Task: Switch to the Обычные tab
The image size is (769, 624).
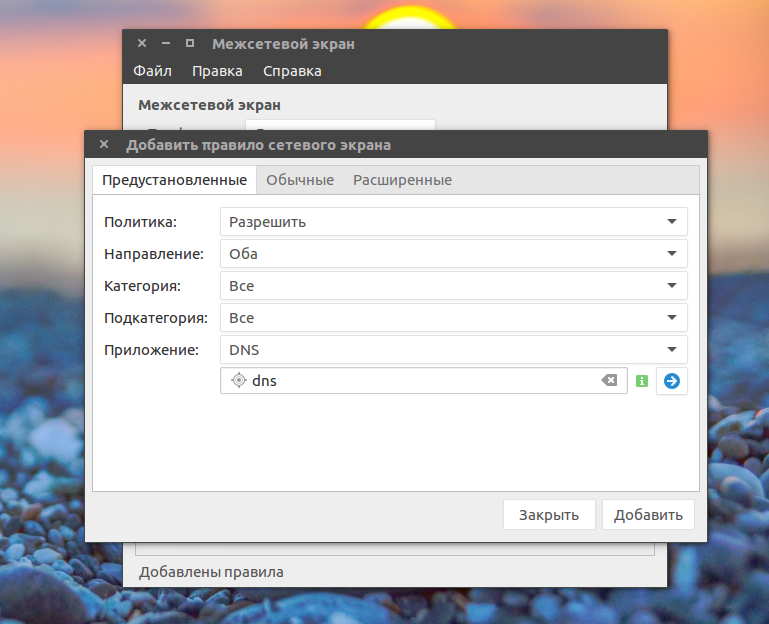Action: coord(300,180)
